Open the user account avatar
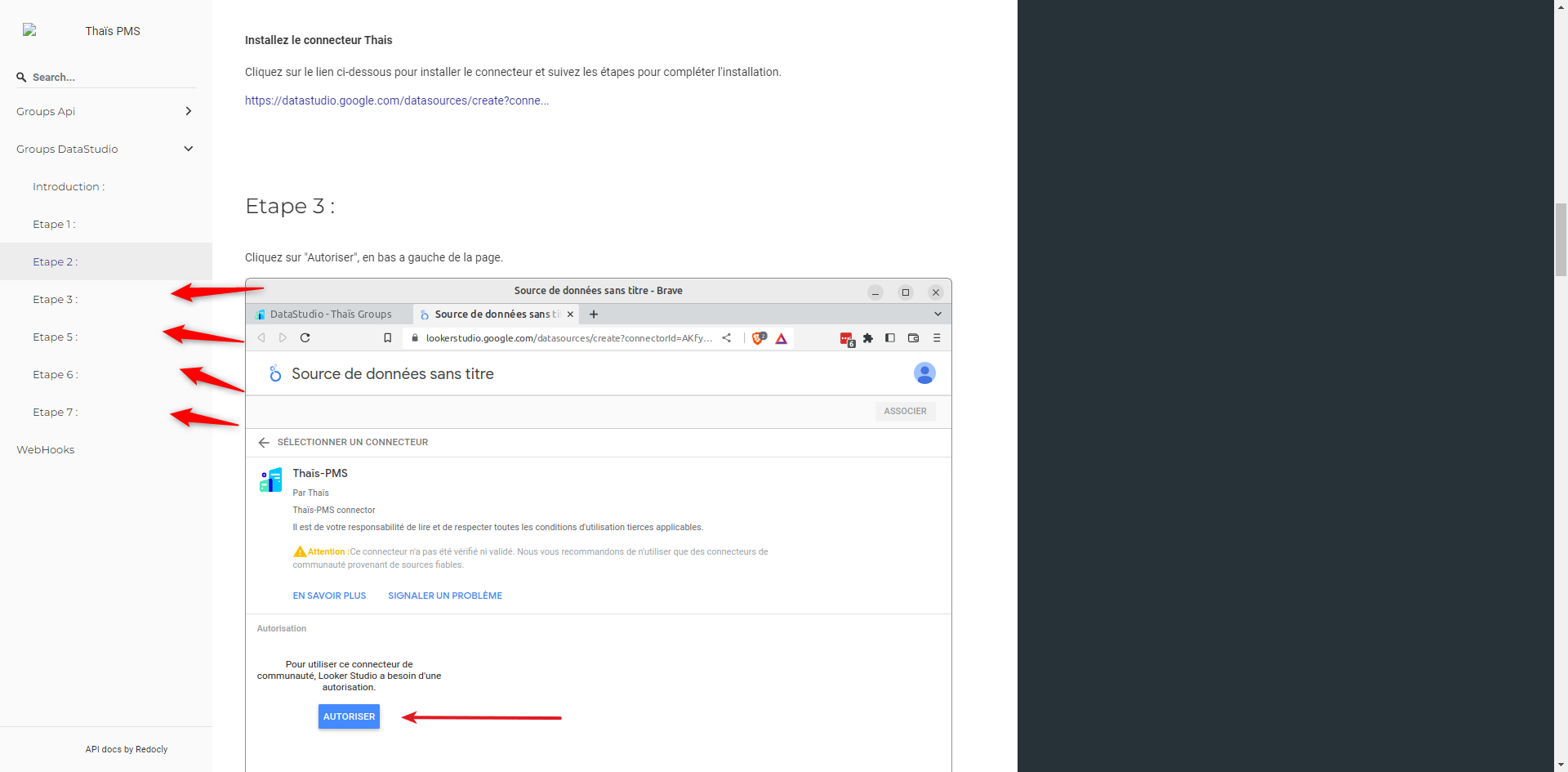Viewport: 1568px width, 772px height. point(924,373)
